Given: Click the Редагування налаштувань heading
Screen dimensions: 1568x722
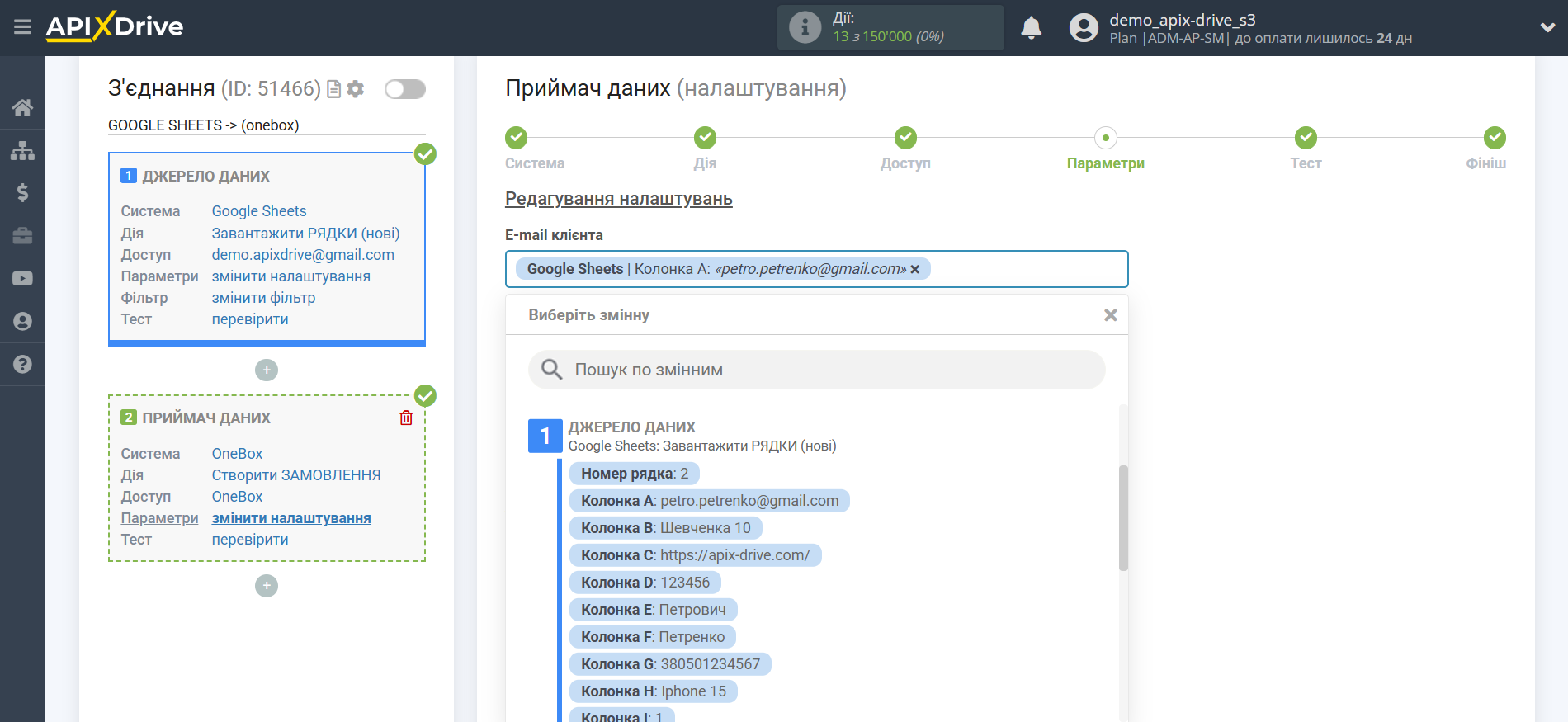Looking at the screenshot, I should pos(619,199).
